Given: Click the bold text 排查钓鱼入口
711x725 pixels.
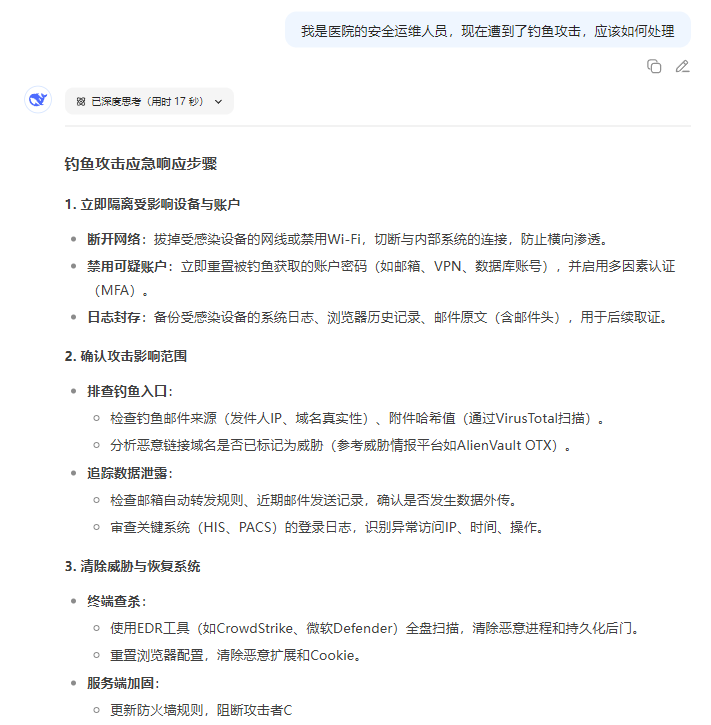Looking at the screenshot, I should pyautogui.click(x=127, y=391).
